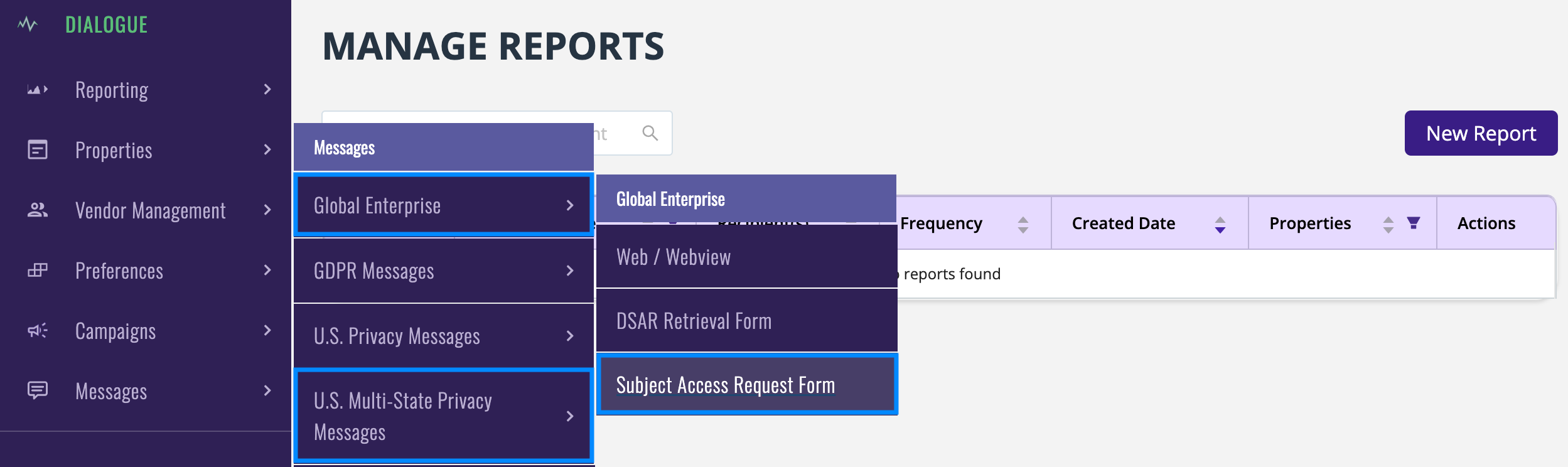This screenshot has width=1568, height=467.
Task: Click the search magnifier icon
Action: click(x=650, y=133)
